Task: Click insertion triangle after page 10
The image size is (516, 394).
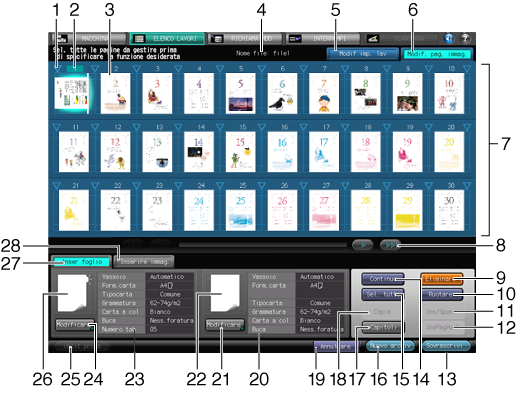Action: point(467,69)
